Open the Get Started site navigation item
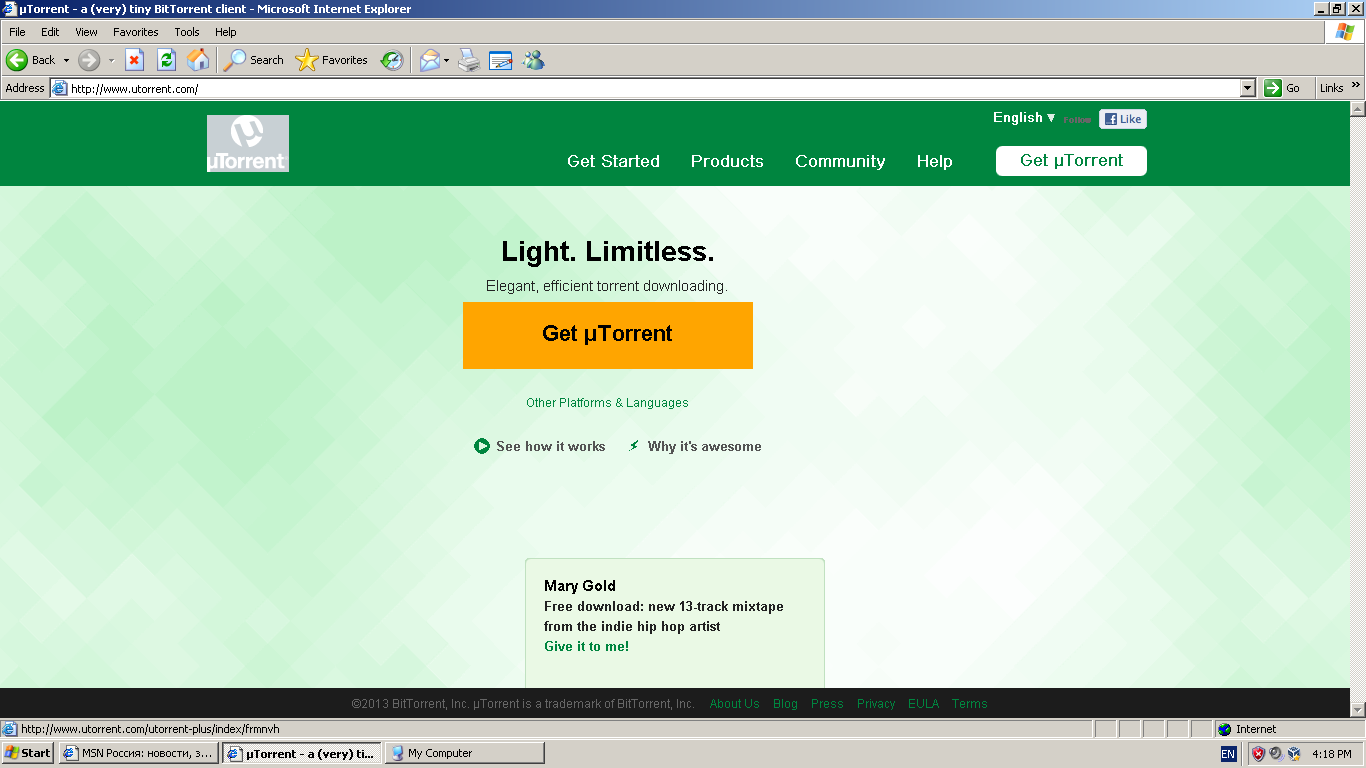1366x768 pixels. (613, 161)
